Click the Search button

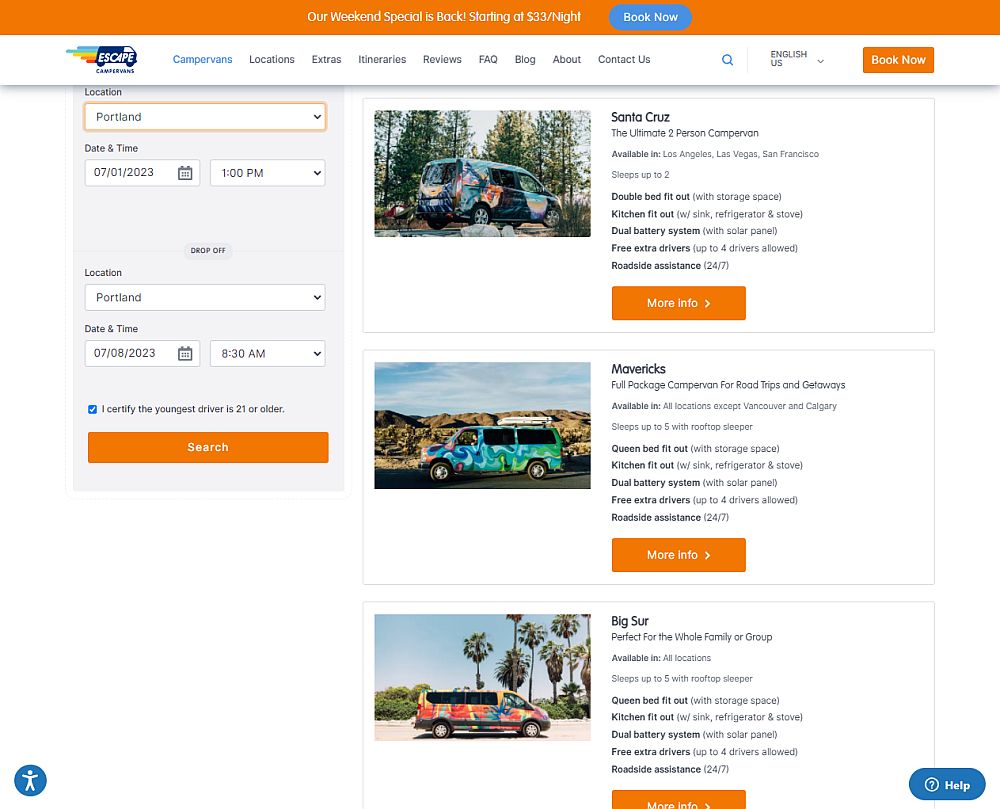click(207, 447)
